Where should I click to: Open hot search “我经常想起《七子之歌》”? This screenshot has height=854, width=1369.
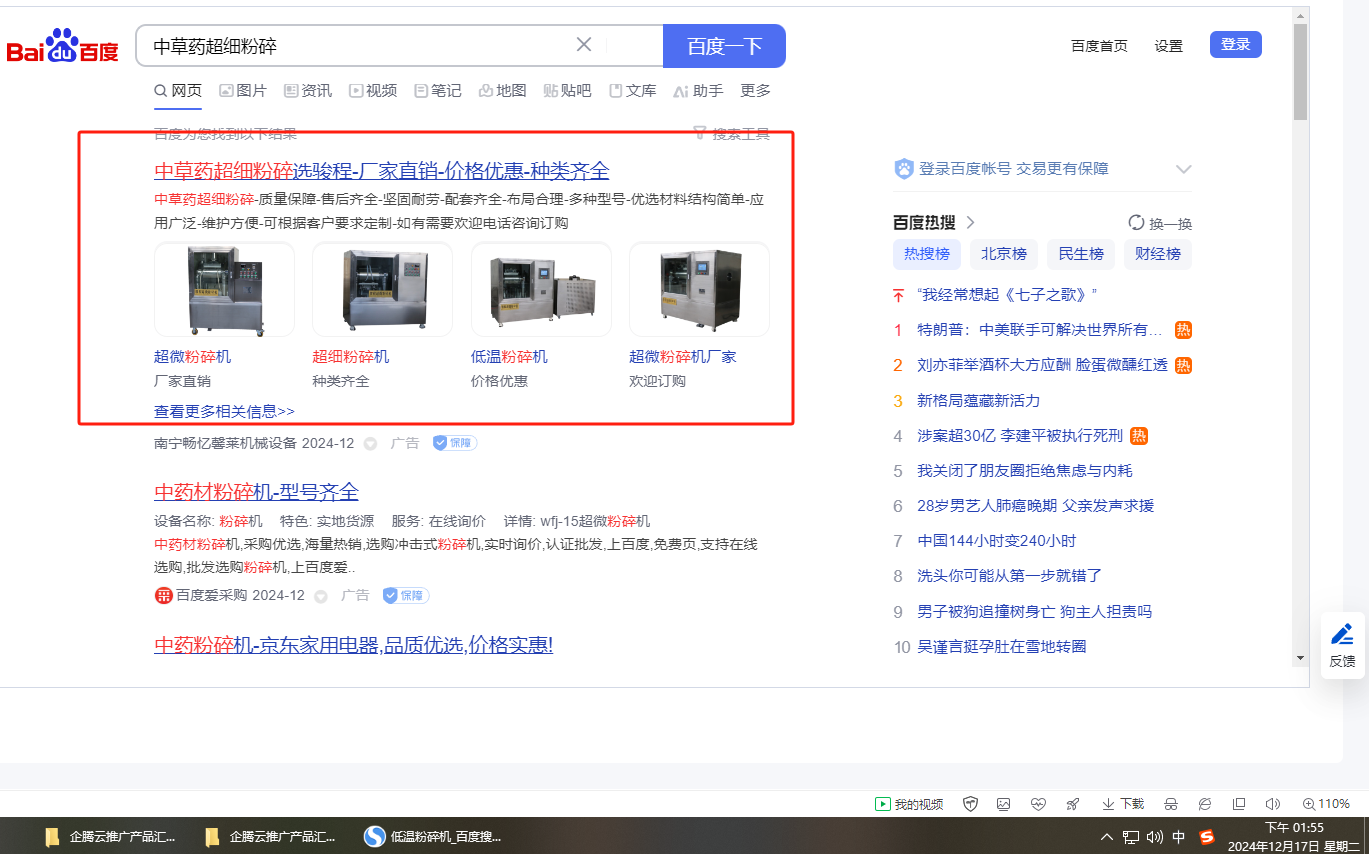[1008, 295]
